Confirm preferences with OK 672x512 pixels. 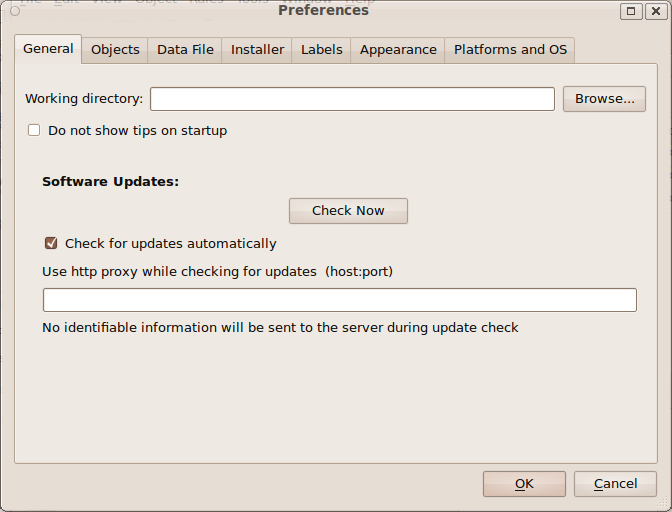click(524, 484)
